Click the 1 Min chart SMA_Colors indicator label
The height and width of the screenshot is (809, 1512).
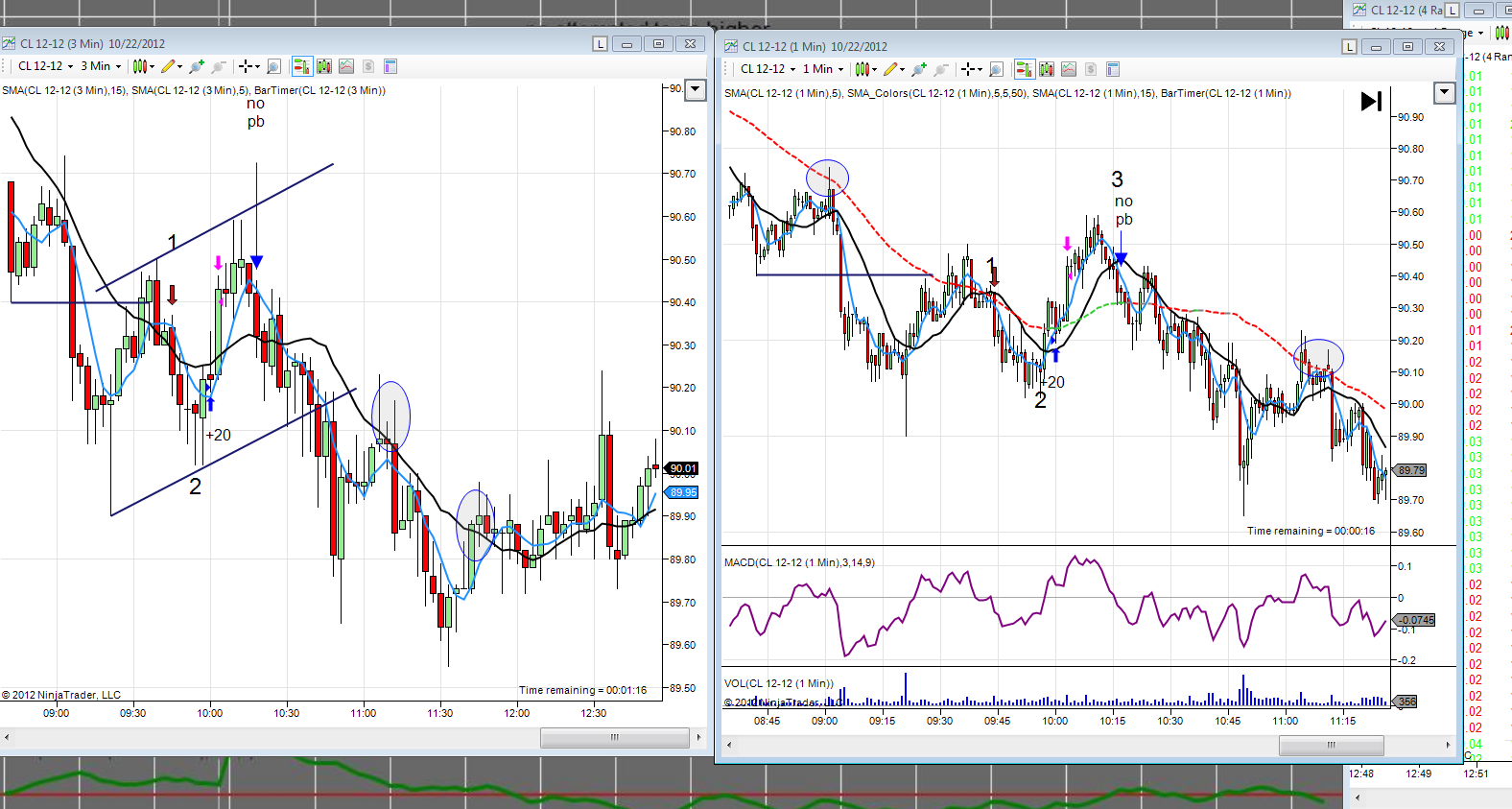click(936, 93)
